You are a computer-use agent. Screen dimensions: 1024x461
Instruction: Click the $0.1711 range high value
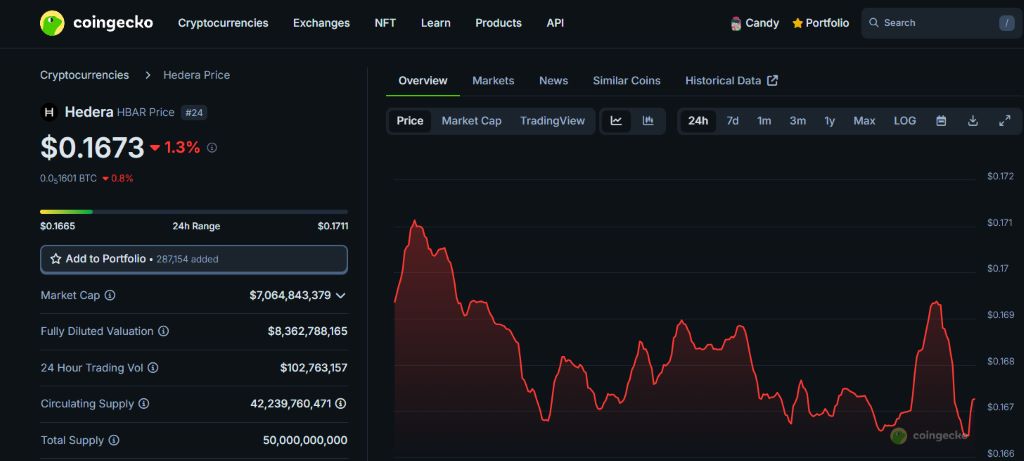[333, 227]
